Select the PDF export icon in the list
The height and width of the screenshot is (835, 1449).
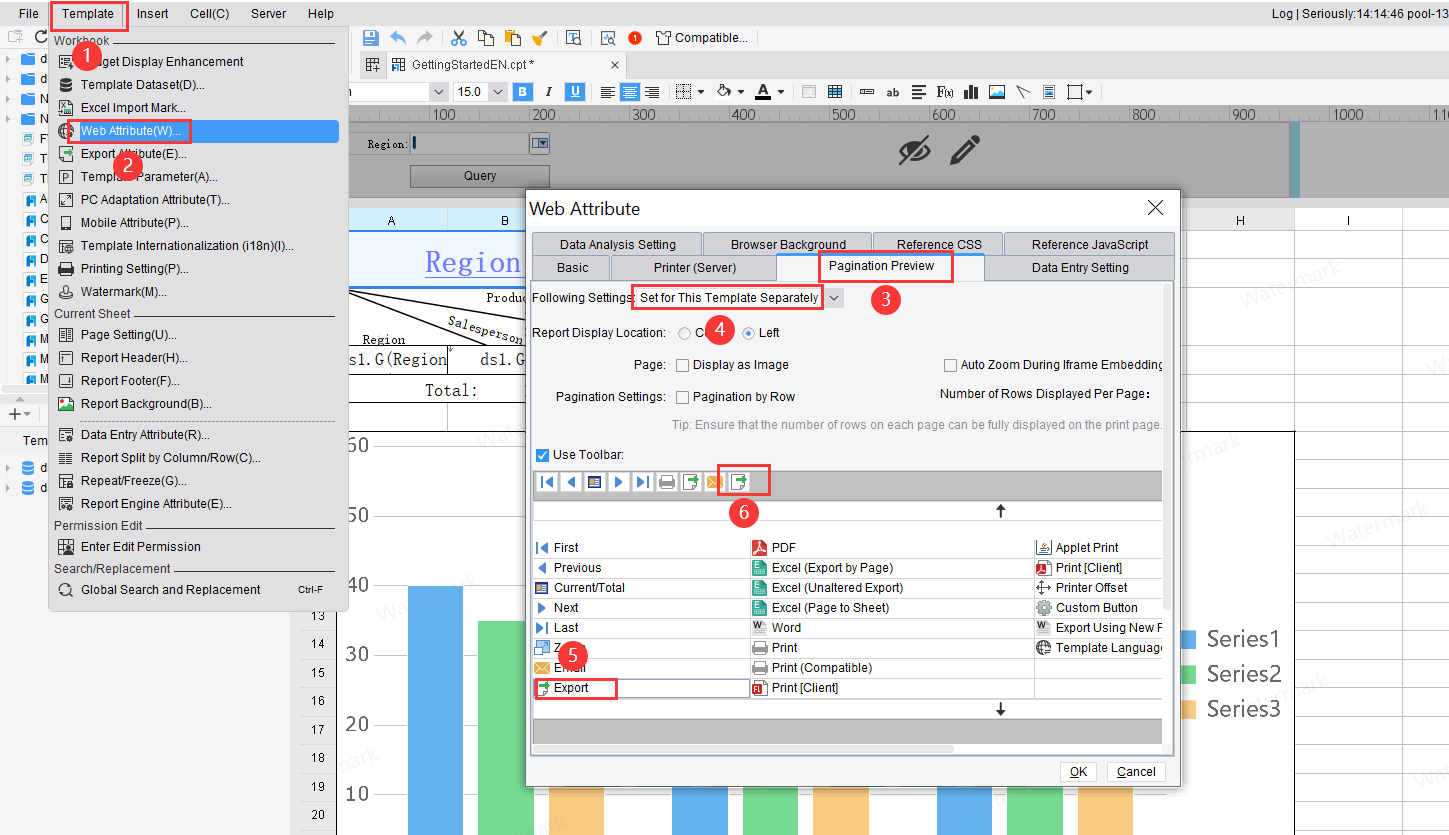[x=758, y=547]
